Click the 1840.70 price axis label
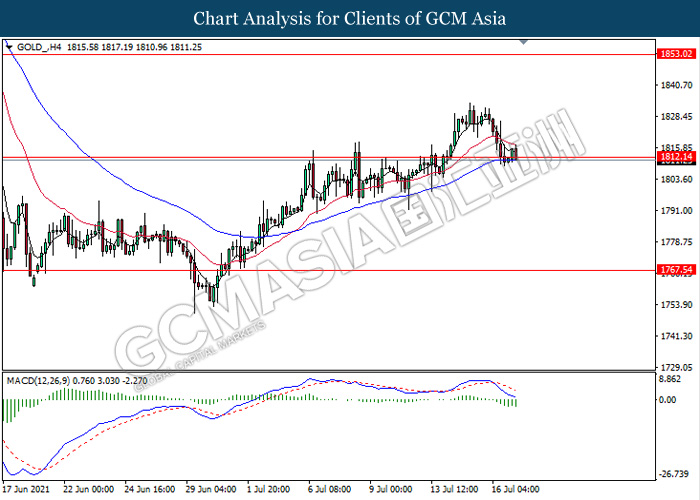 (x=676, y=86)
